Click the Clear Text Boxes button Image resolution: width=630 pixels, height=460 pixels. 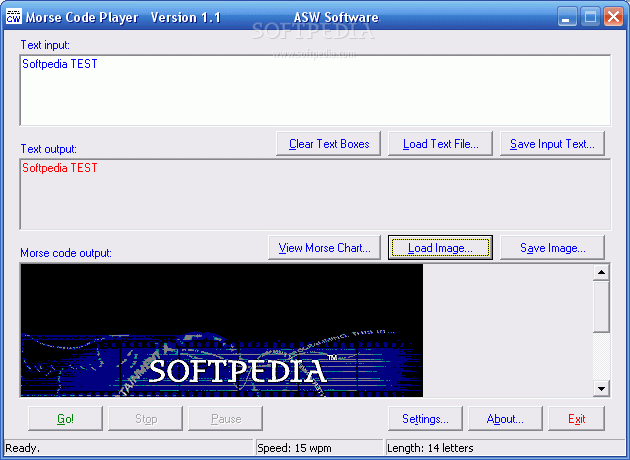click(x=328, y=144)
